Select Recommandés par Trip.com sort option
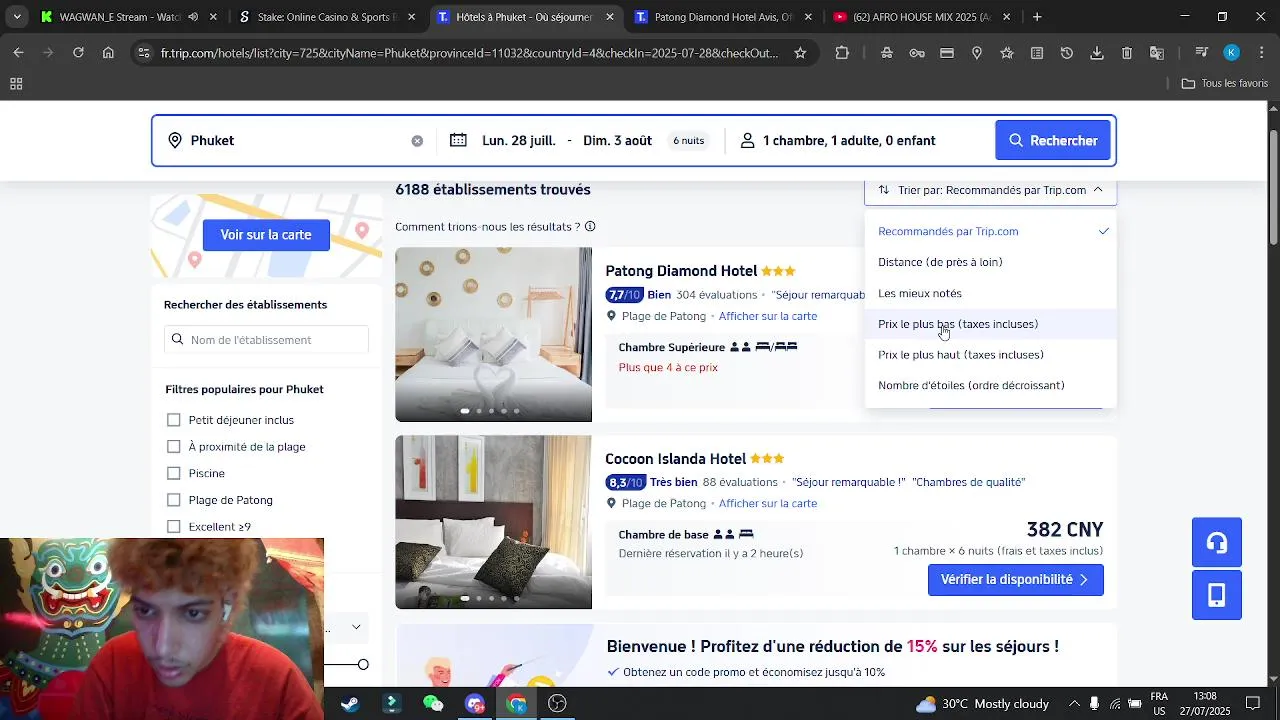Screen dimensions: 1280x720 991,231
